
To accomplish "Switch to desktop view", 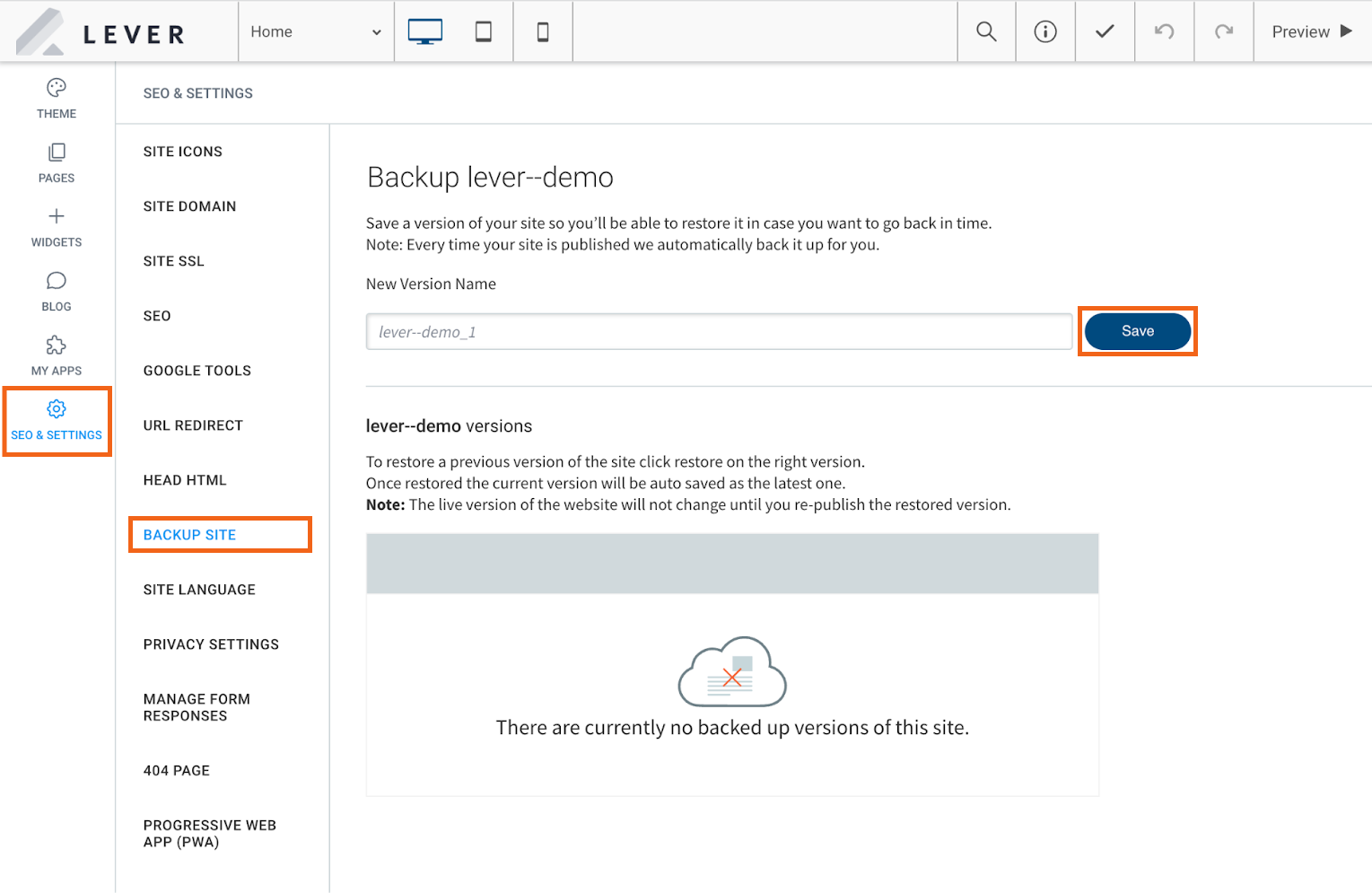I will [424, 31].
